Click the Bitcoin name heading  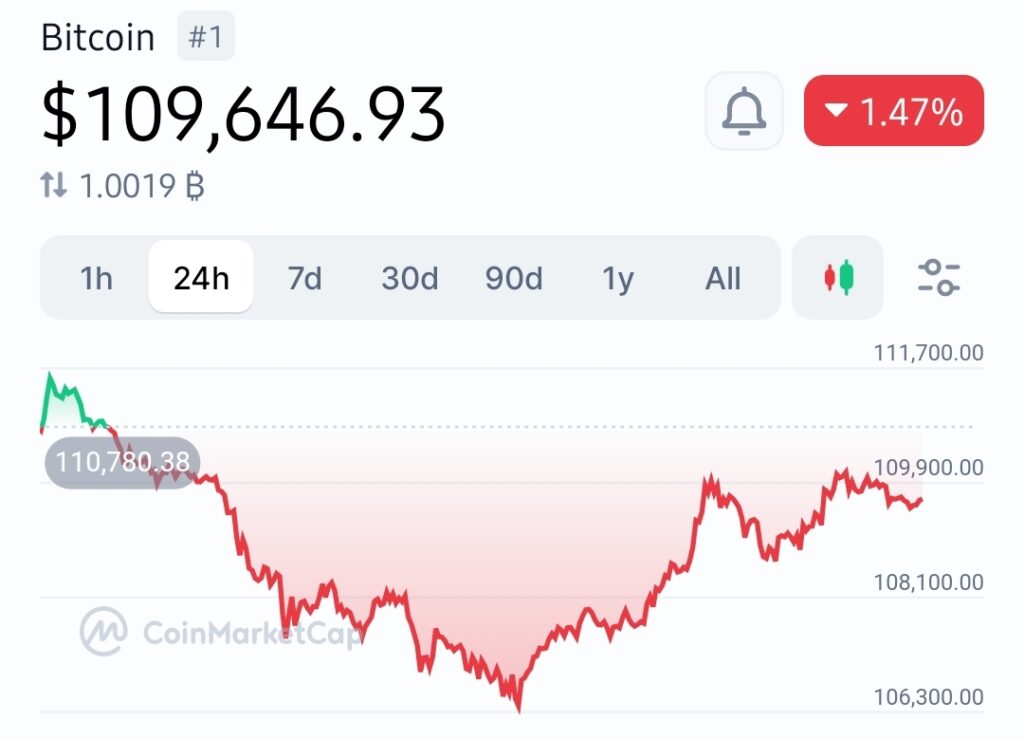coord(98,38)
